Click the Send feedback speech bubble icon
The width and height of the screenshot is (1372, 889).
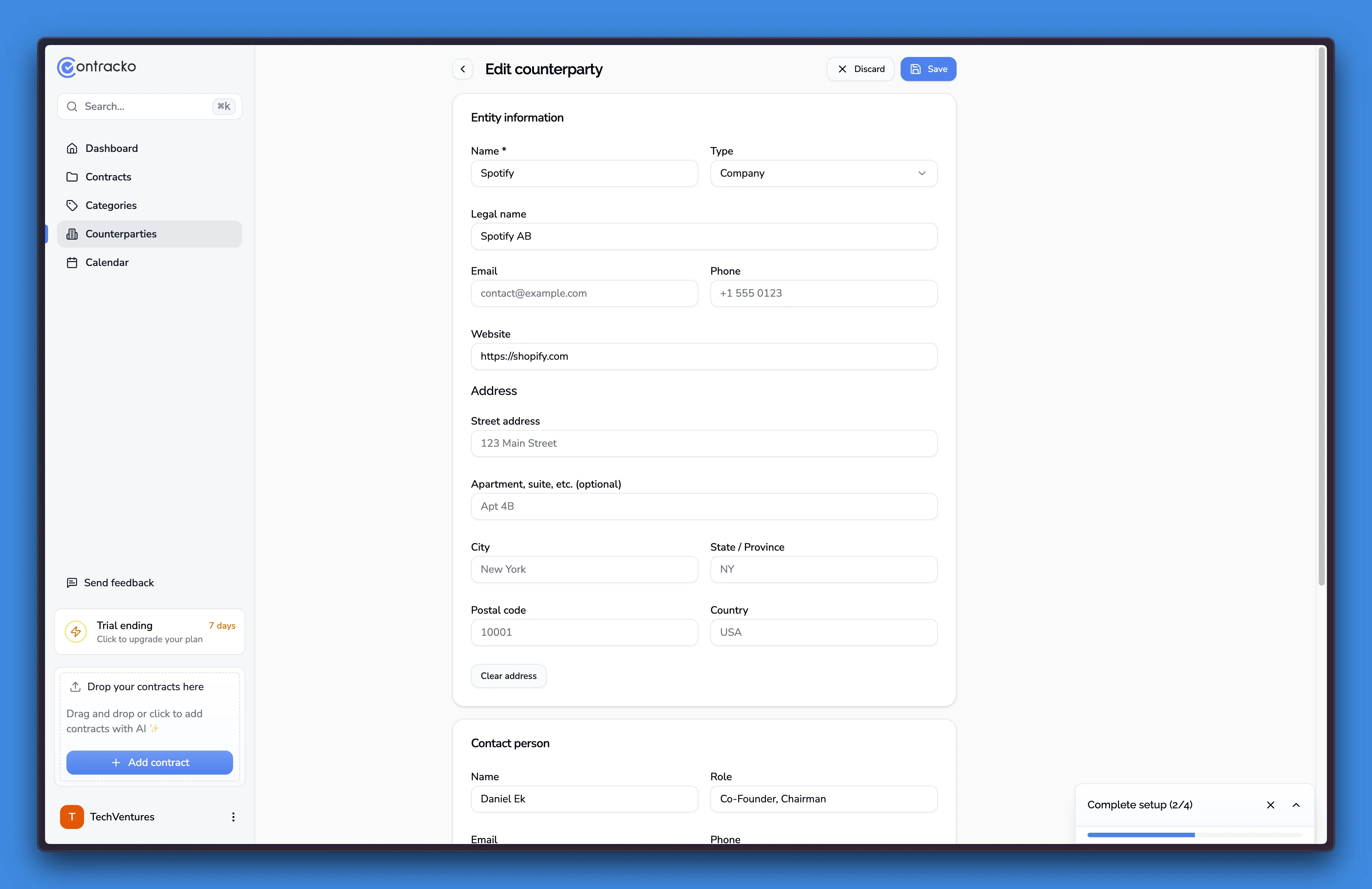pyautogui.click(x=72, y=583)
